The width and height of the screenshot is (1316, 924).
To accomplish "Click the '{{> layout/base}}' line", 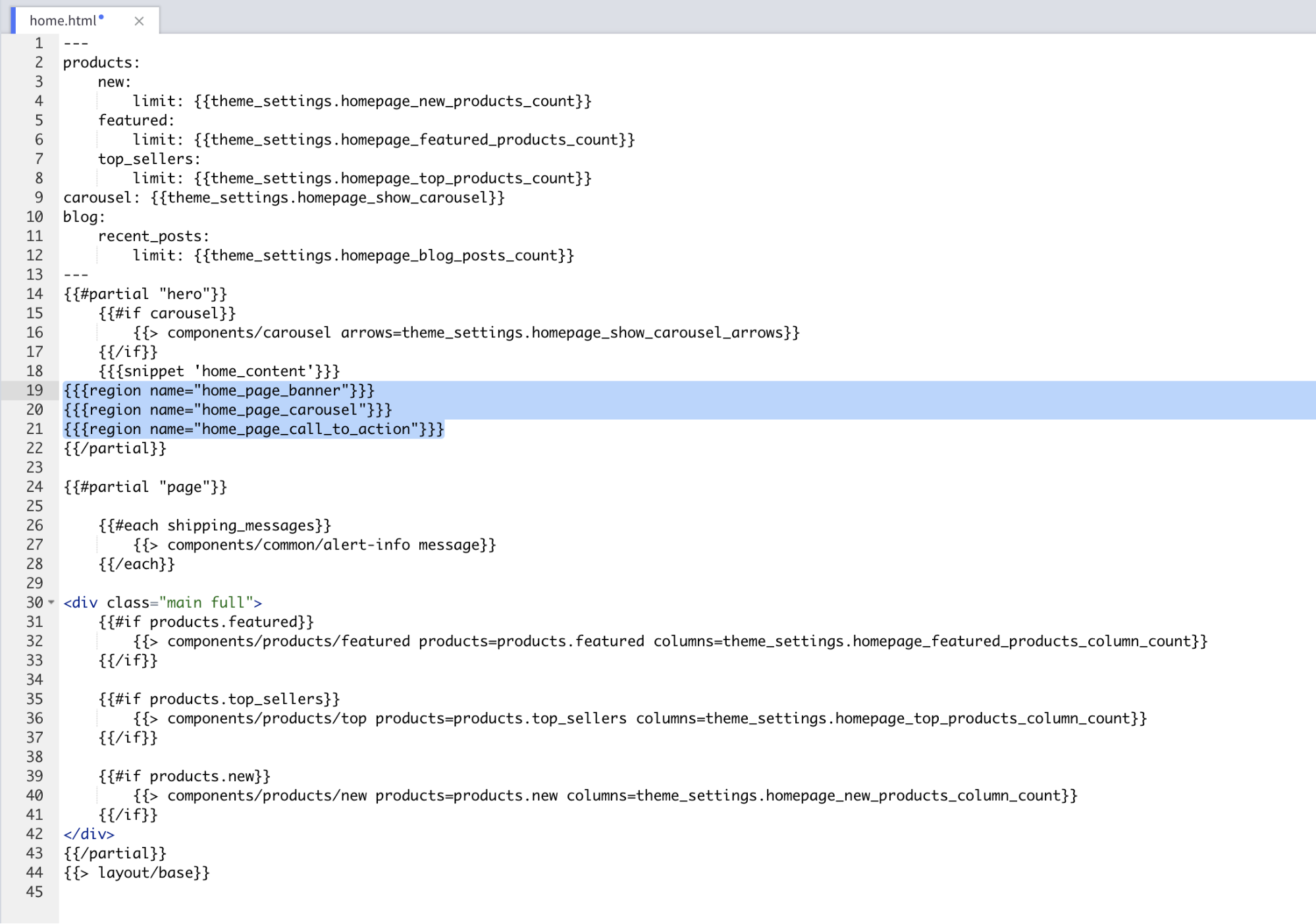I will (136, 873).
